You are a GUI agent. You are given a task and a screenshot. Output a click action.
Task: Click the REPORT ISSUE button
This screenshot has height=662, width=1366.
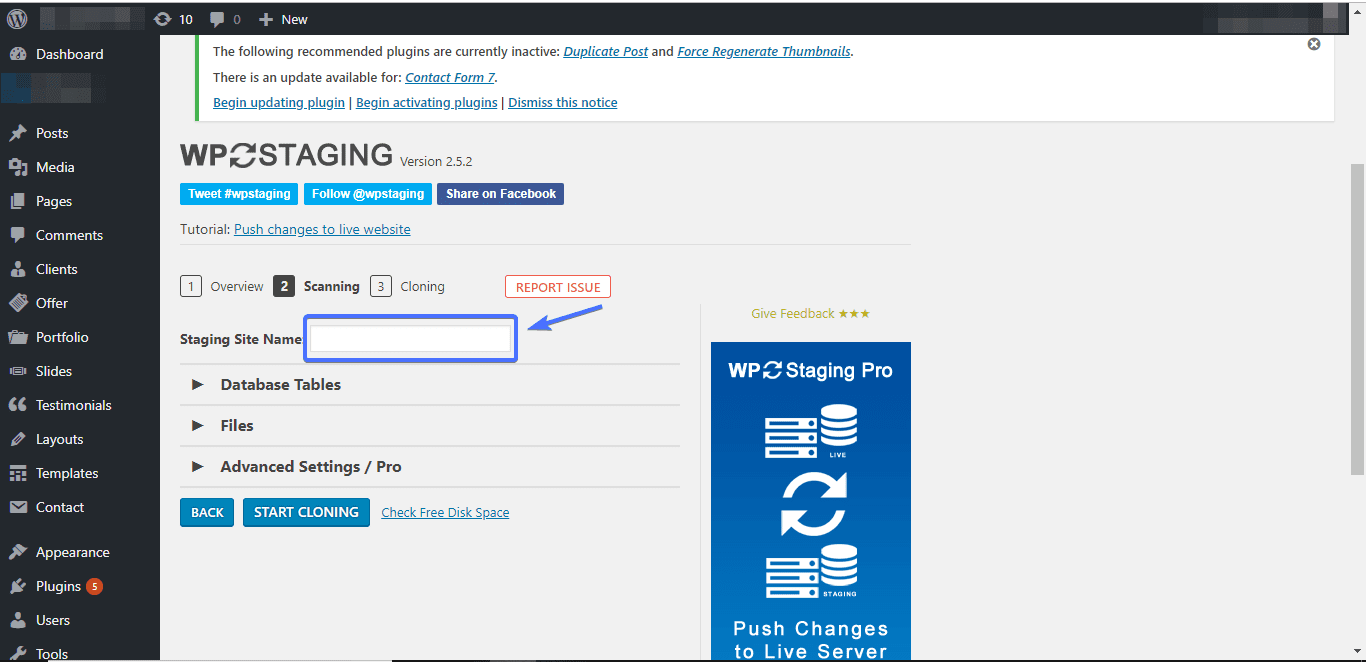click(558, 287)
